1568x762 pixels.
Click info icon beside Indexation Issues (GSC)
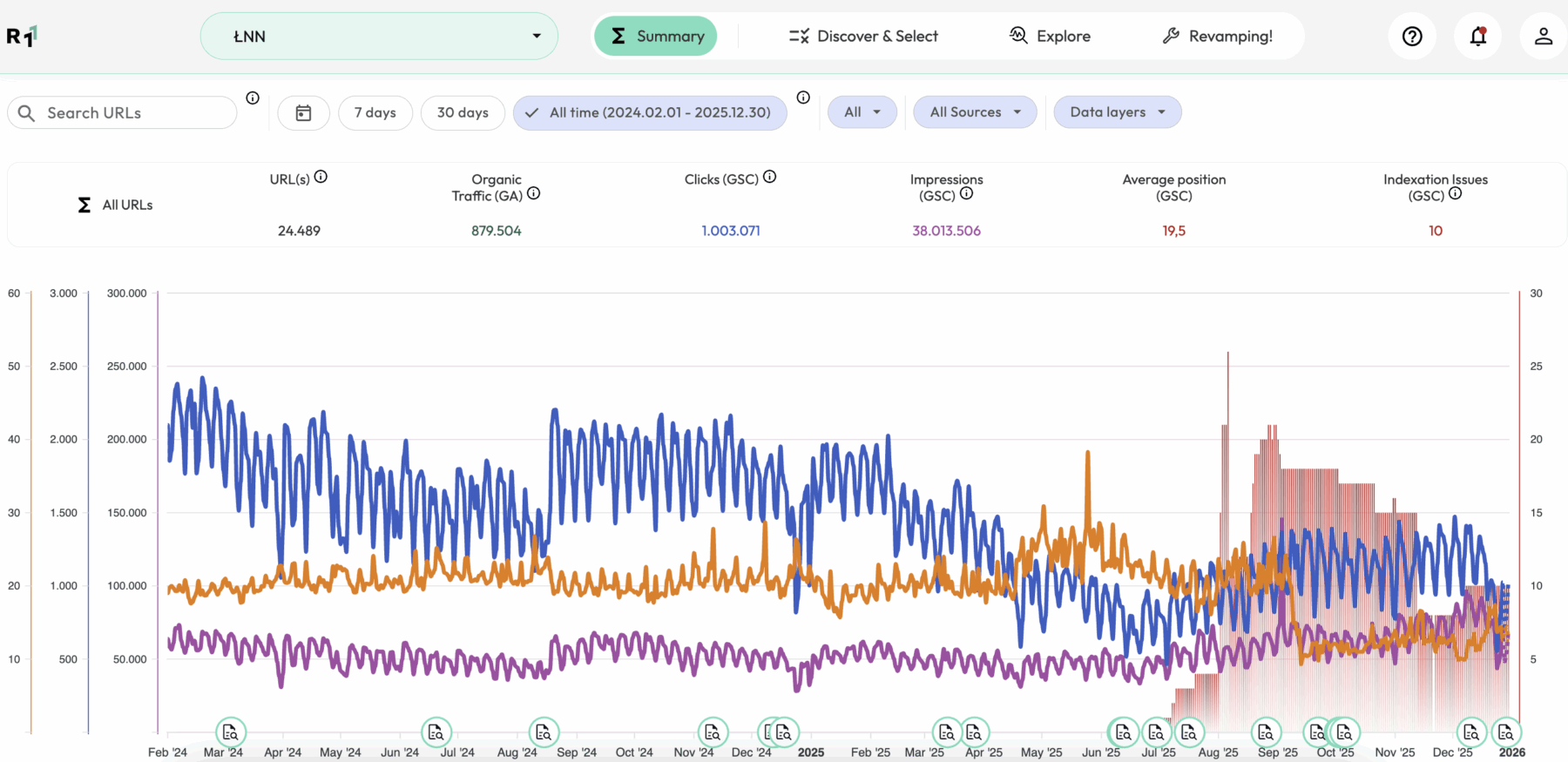pyautogui.click(x=1455, y=193)
